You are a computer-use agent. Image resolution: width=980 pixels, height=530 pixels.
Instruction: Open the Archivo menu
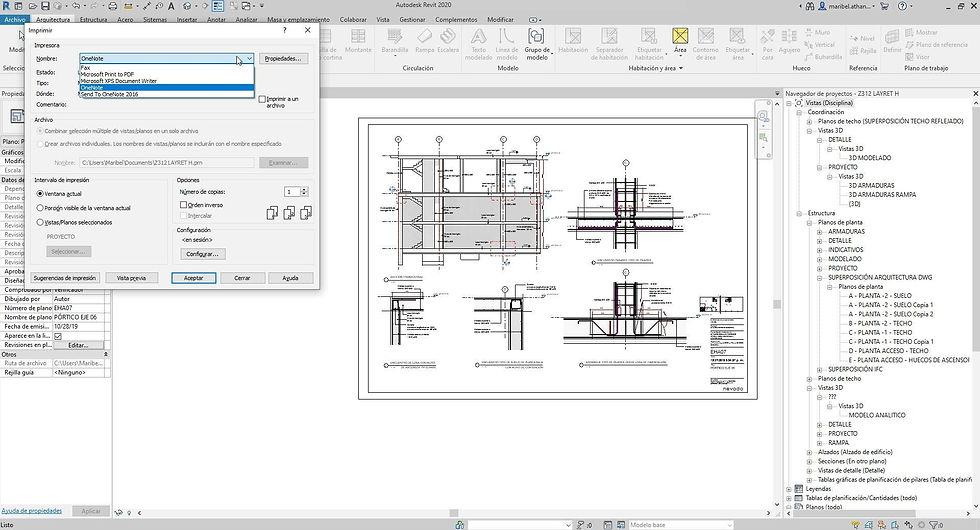pos(15,19)
